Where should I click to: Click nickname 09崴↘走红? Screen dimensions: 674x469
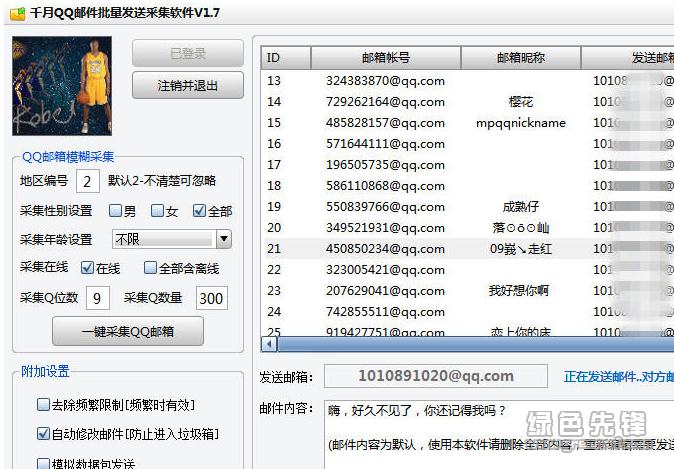521,249
